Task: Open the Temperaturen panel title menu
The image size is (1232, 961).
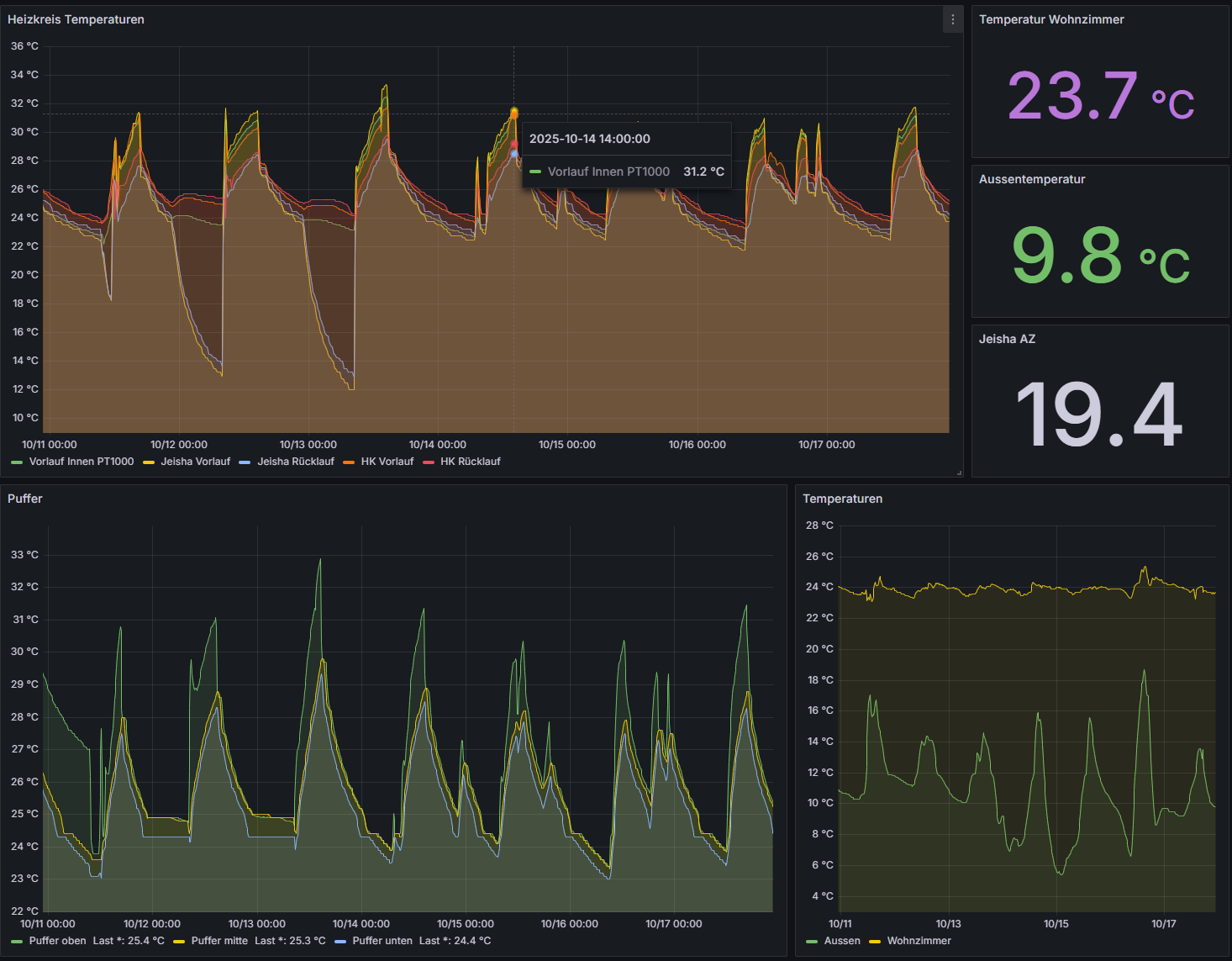Action: pyautogui.click(x=842, y=499)
